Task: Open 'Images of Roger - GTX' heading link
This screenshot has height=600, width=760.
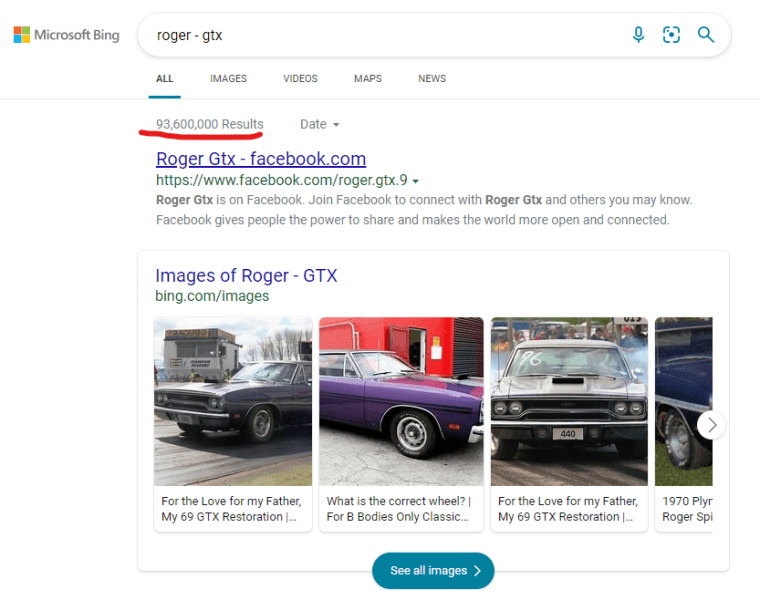Action: click(246, 276)
